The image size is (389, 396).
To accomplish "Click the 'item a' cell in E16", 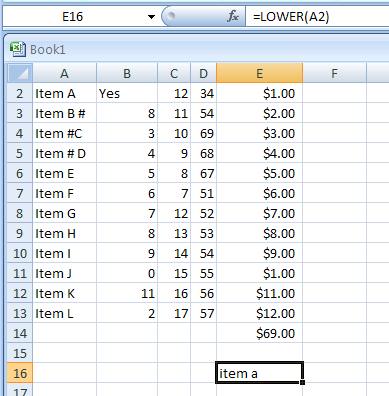I will [259, 373].
